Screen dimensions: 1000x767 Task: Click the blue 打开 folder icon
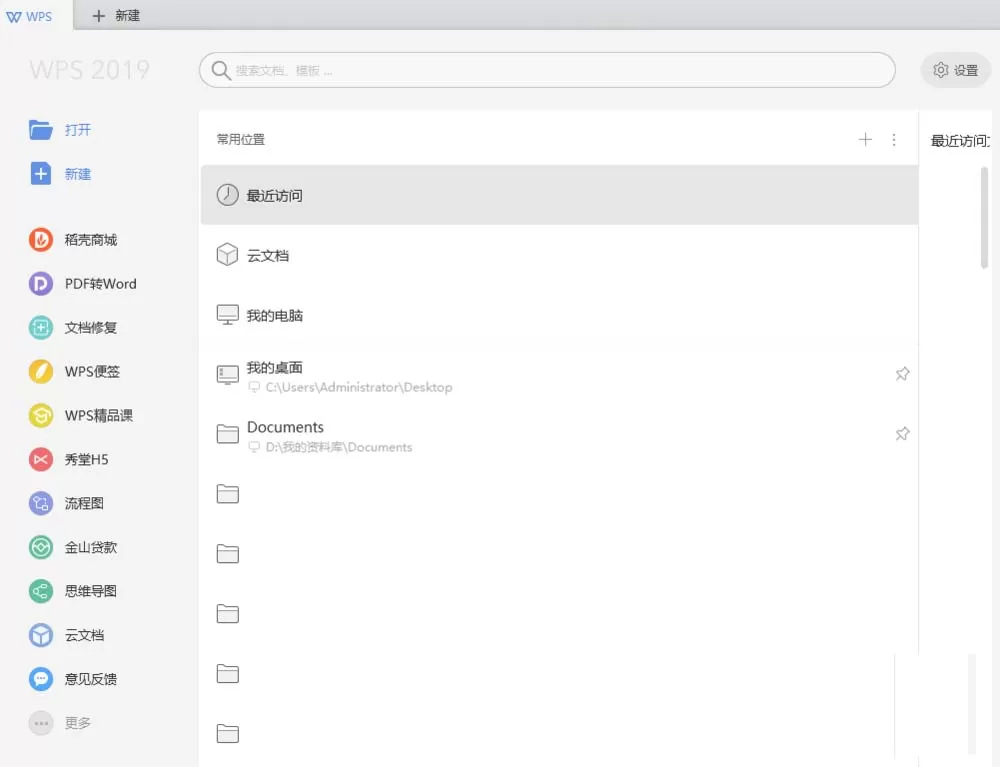pos(41,129)
